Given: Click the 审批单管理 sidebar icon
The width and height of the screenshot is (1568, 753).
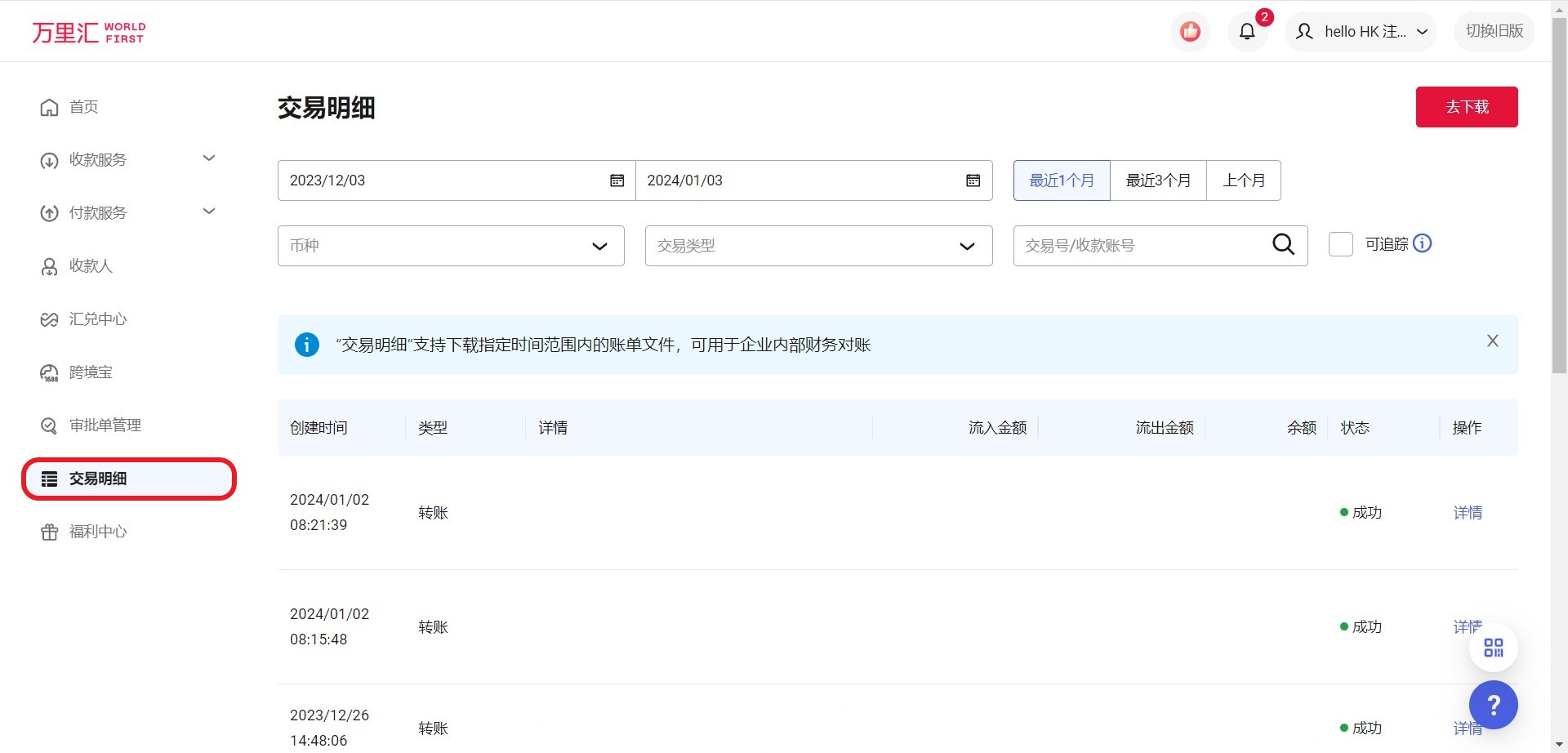Looking at the screenshot, I should pyautogui.click(x=49, y=425).
